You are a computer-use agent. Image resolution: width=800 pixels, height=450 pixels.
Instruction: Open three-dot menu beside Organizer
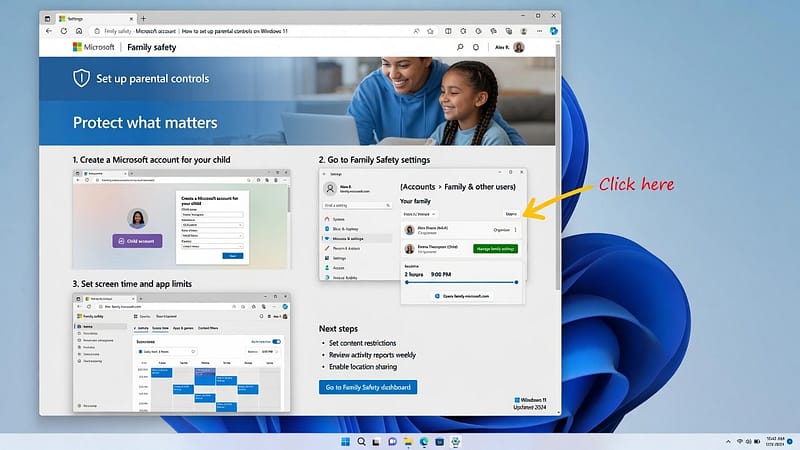click(x=515, y=230)
